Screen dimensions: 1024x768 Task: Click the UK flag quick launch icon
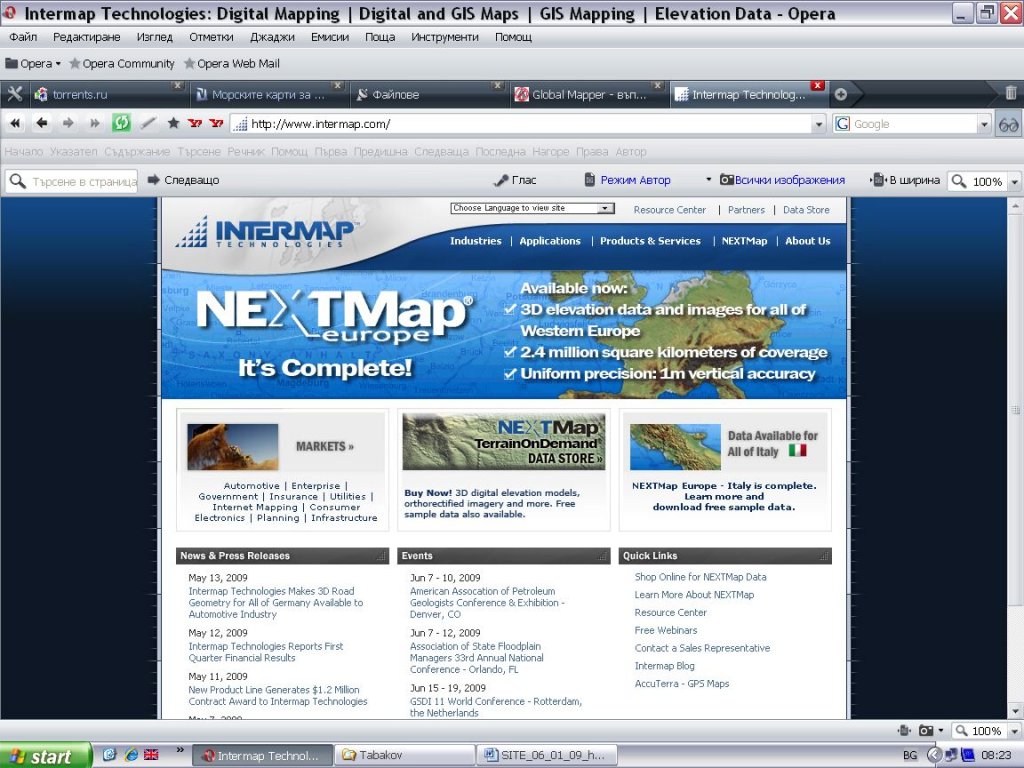click(152, 754)
